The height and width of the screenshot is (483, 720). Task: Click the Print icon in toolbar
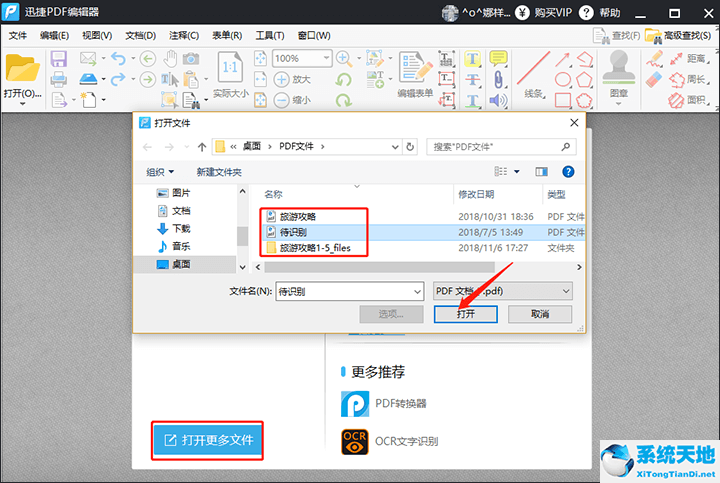(59, 79)
